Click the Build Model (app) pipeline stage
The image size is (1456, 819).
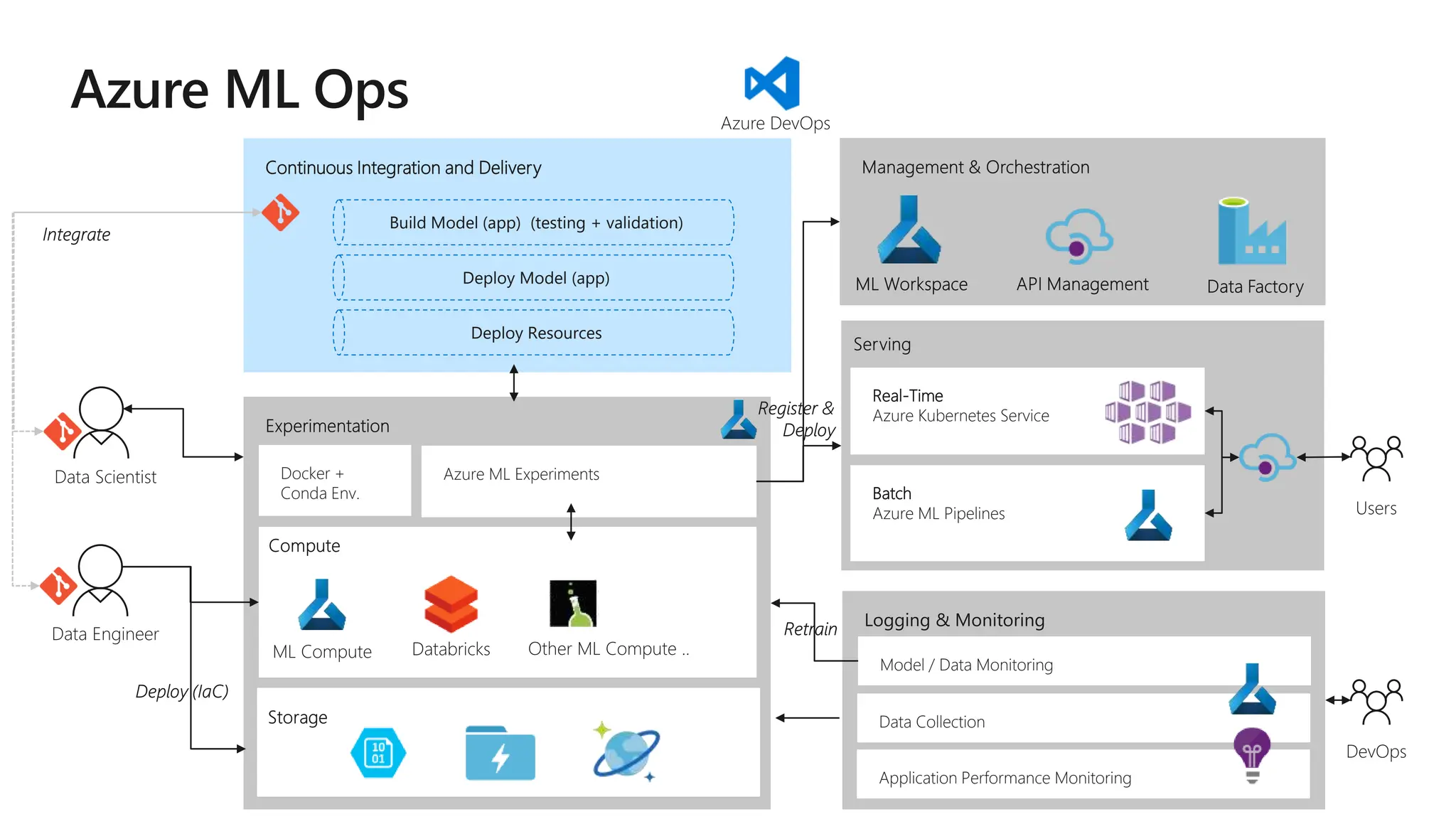click(535, 223)
